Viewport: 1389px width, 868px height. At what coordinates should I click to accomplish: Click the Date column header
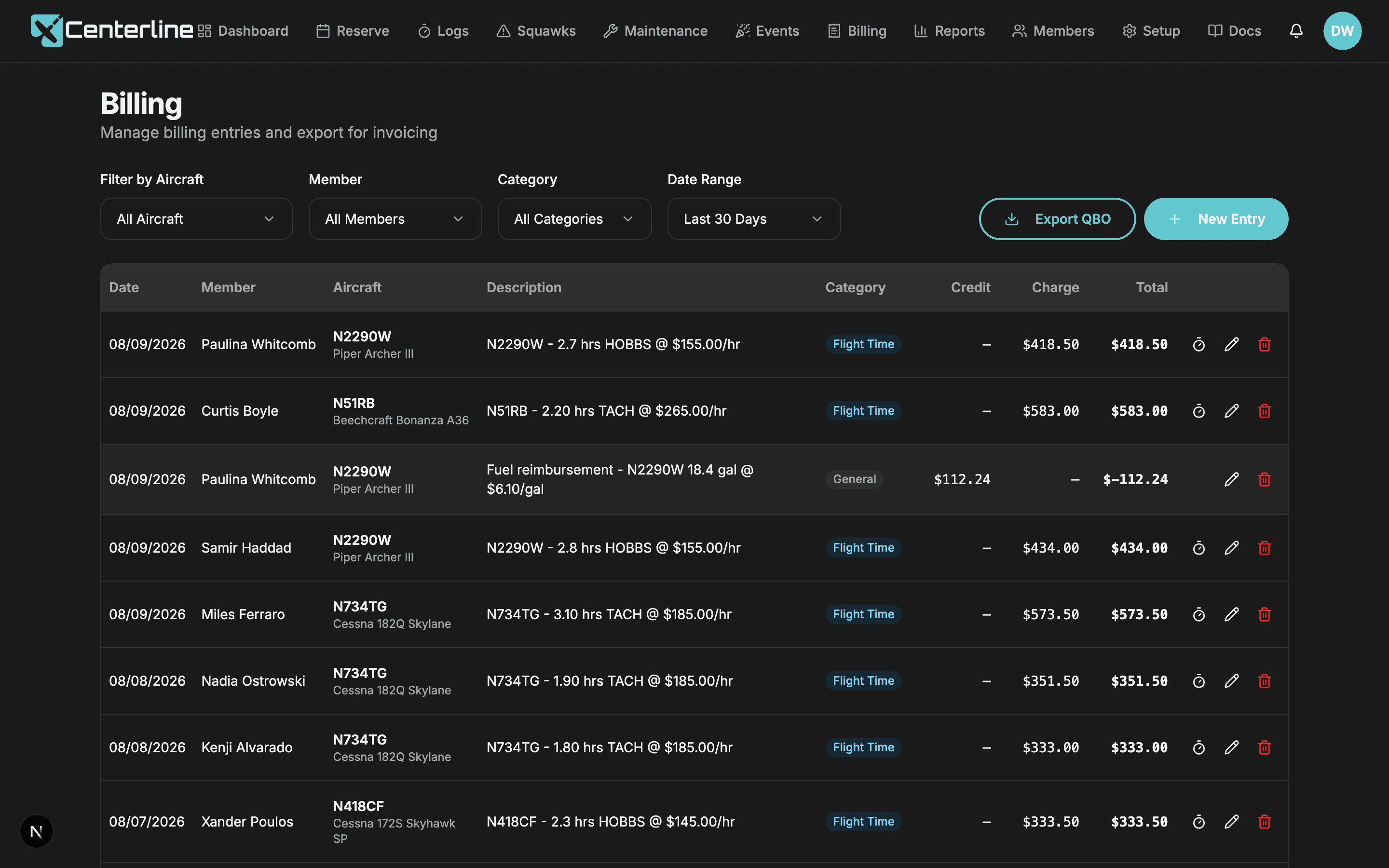click(x=124, y=287)
